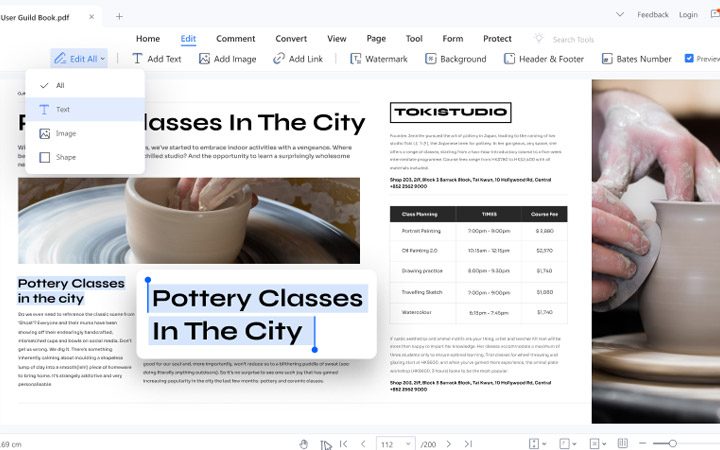Click the TOKISTUDIO logo box
This screenshot has width=720, height=450.
click(x=450, y=112)
